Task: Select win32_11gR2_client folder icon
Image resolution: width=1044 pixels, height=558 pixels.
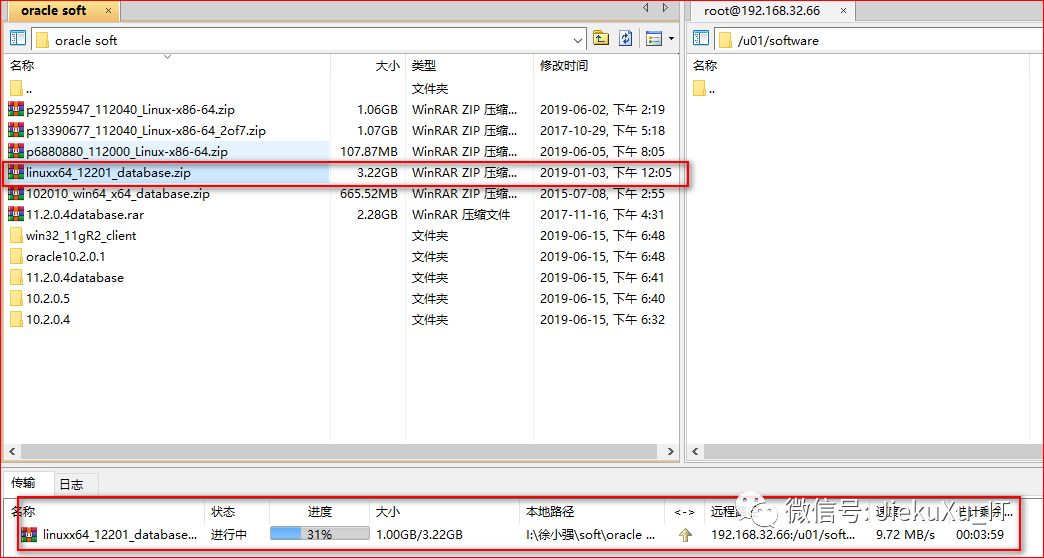Action: [17, 236]
